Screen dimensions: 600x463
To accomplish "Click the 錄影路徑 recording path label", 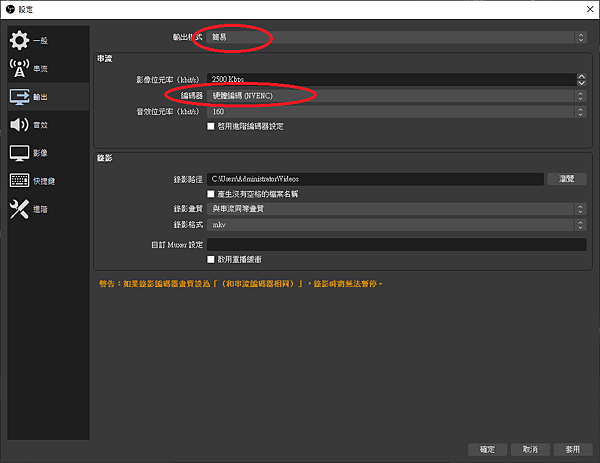I will [188, 179].
